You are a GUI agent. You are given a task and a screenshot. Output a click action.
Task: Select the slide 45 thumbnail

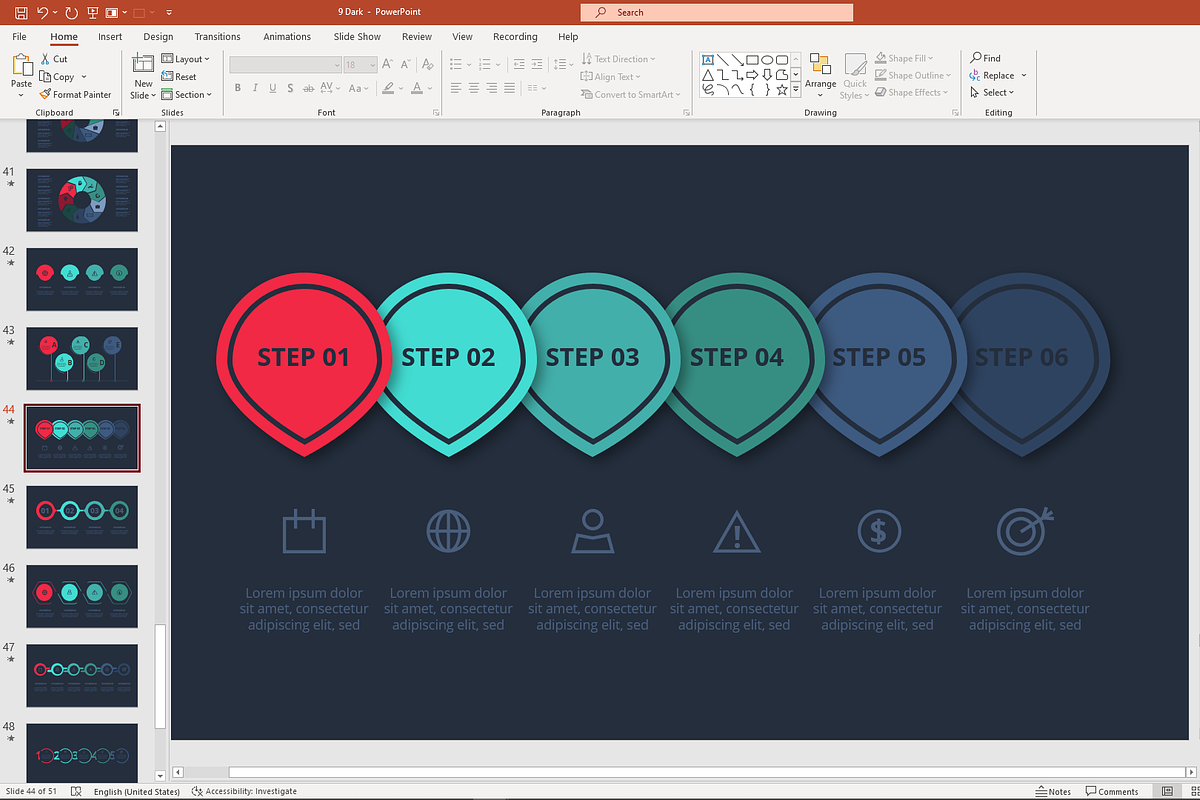click(82, 517)
